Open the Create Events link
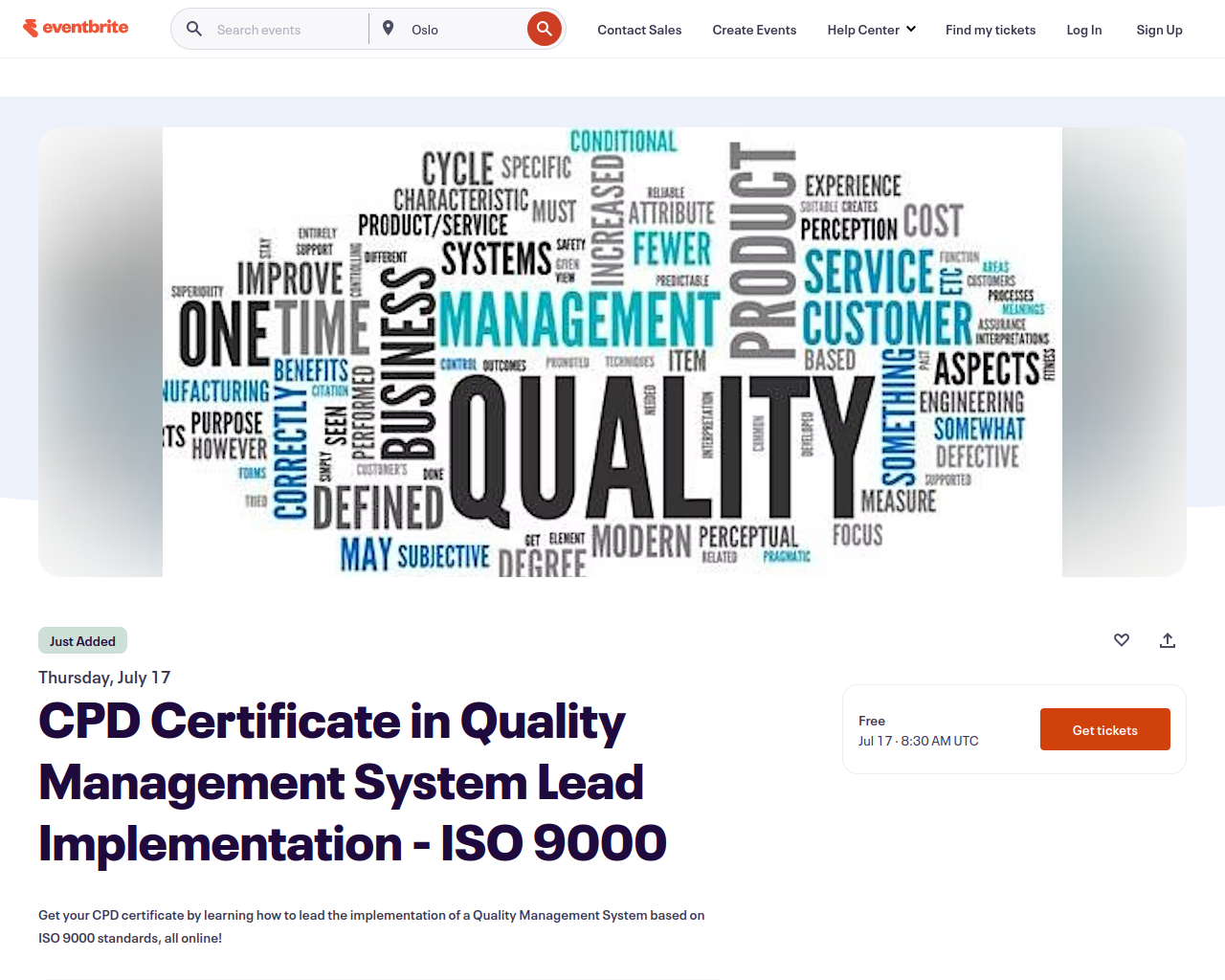 pyautogui.click(x=754, y=30)
